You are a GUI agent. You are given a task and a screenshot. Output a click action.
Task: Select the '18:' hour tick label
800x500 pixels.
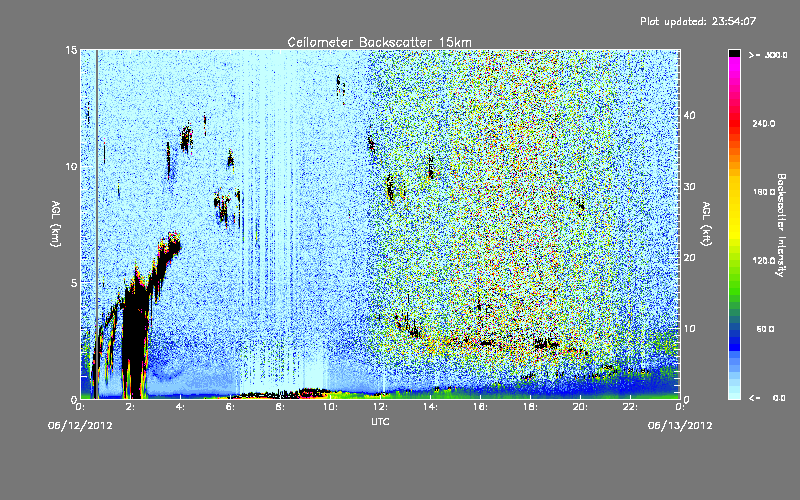pyautogui.click(x=530, y=407)
